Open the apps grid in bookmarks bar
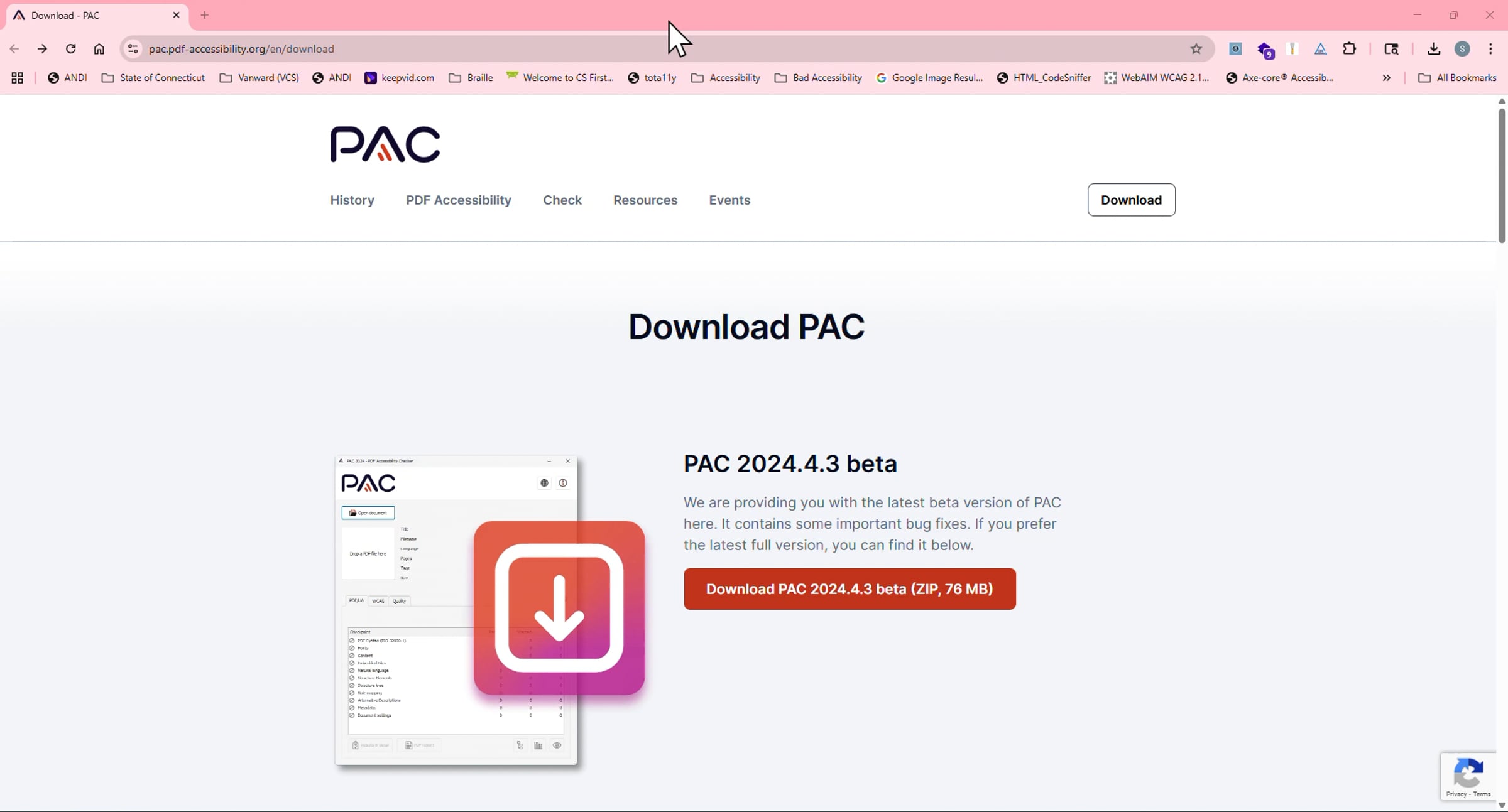1508x812 pixels. pos(18,78)
